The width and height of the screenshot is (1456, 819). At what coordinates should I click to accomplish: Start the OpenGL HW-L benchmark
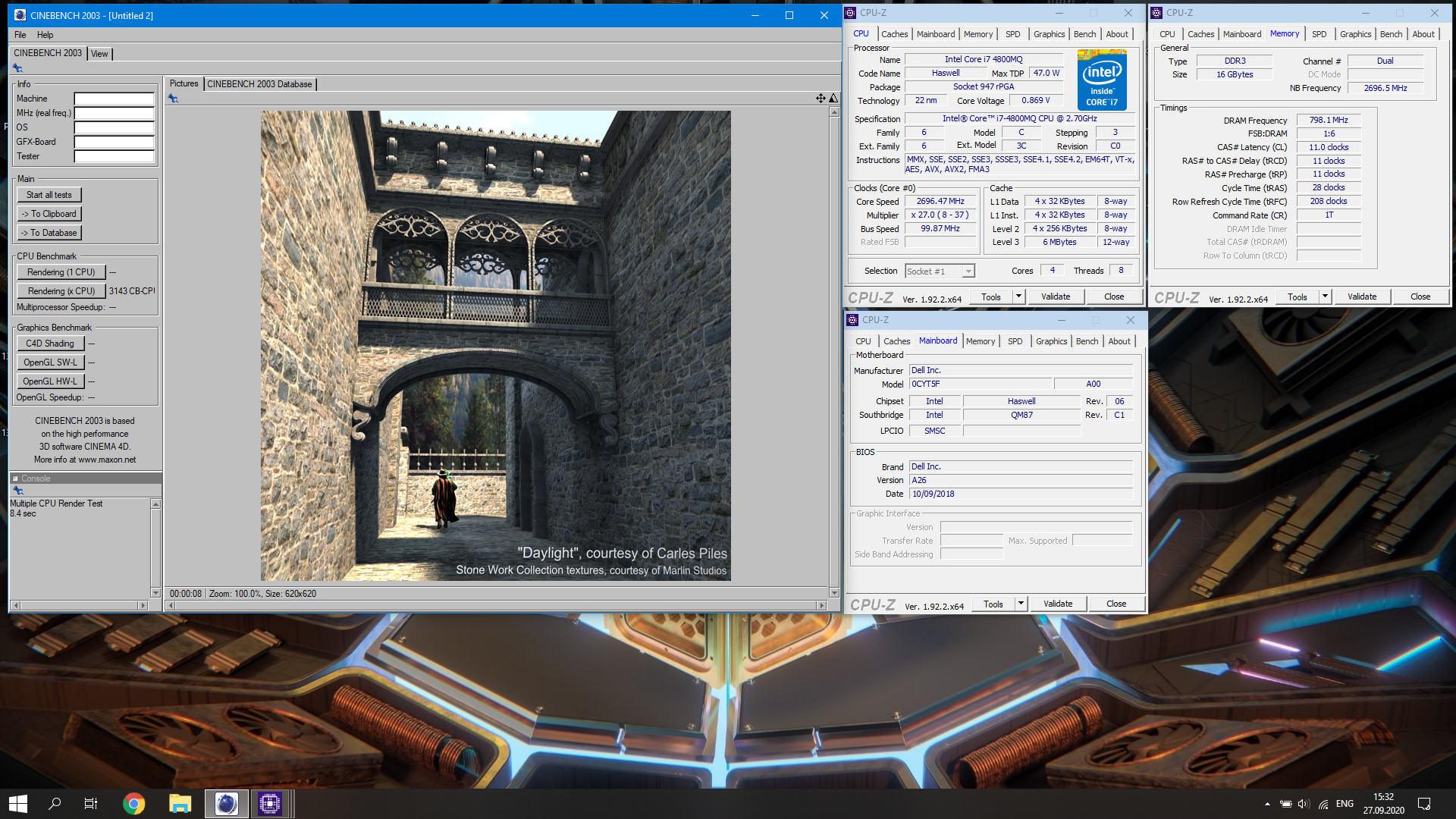click(x=50, y=381)
